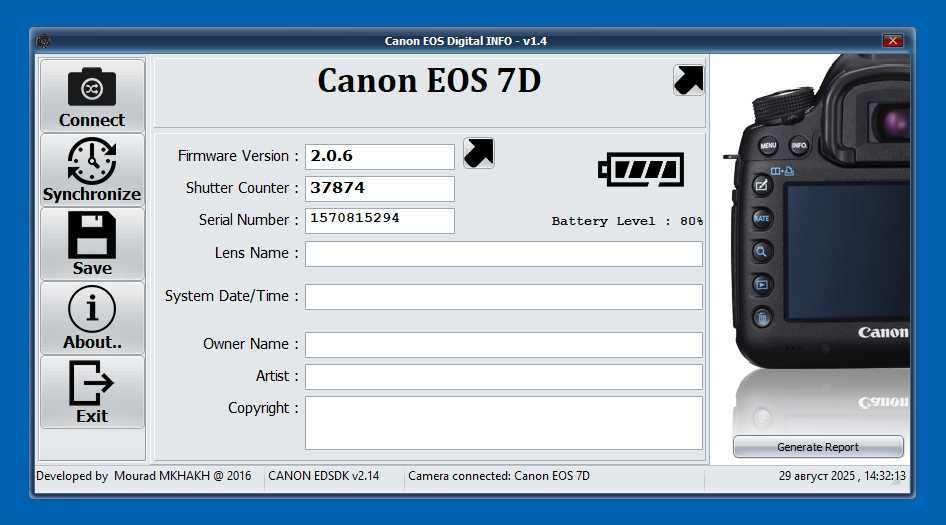Select the Serial Number field
Viewport: 946px width, 525px height.
pos(379,220)
